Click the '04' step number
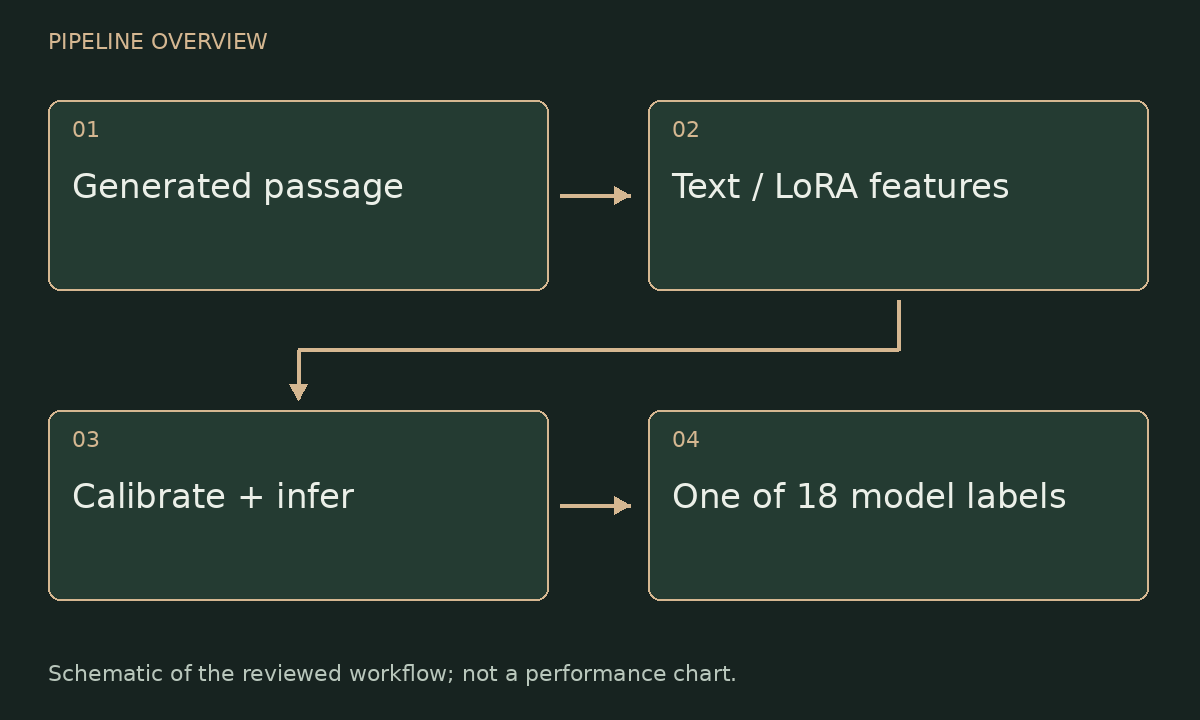This screenshot has height=720, width=1200. (686, 440)
